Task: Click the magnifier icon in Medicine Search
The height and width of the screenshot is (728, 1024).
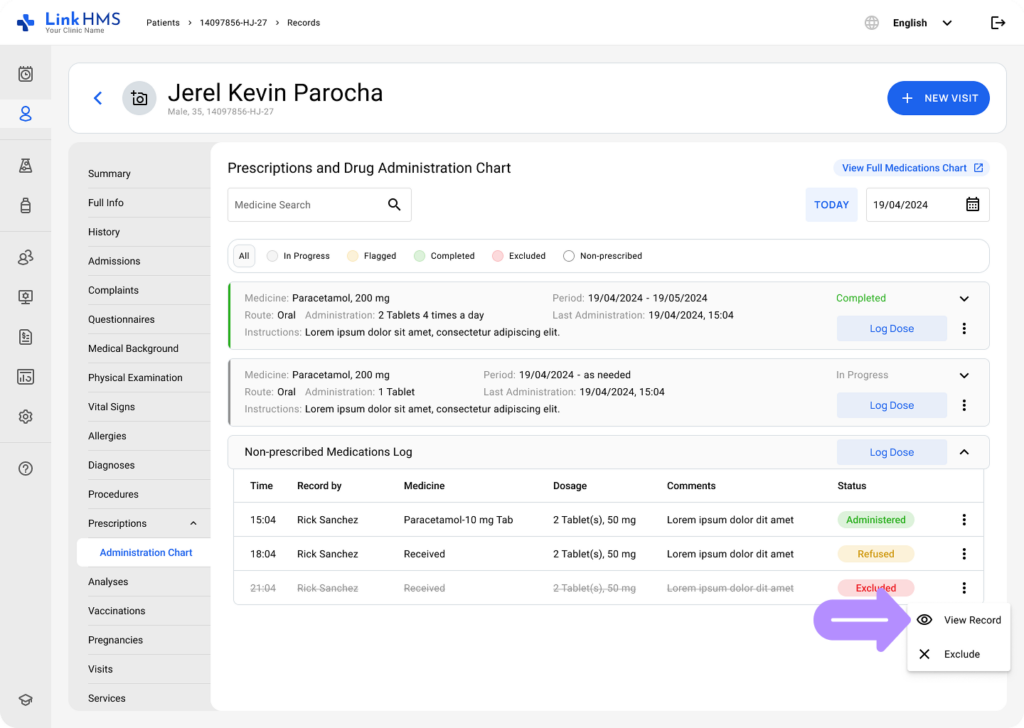Action: (x=394, y=205)
